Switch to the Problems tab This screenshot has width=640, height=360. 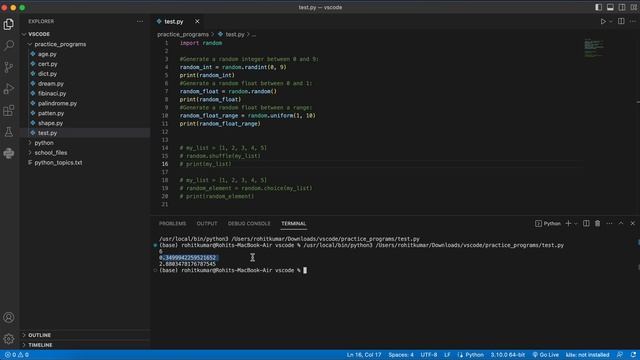point(172,224)
